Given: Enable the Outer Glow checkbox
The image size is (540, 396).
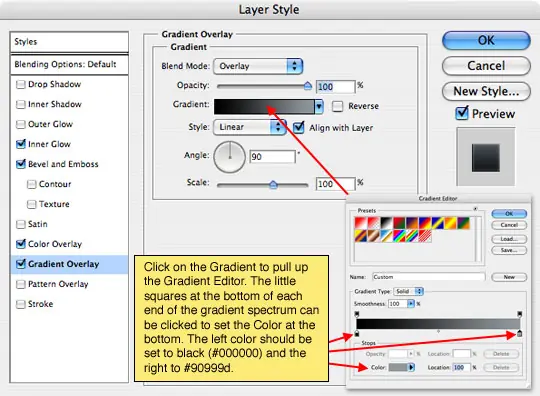Looking at the screenshot, I should (21, 124).
